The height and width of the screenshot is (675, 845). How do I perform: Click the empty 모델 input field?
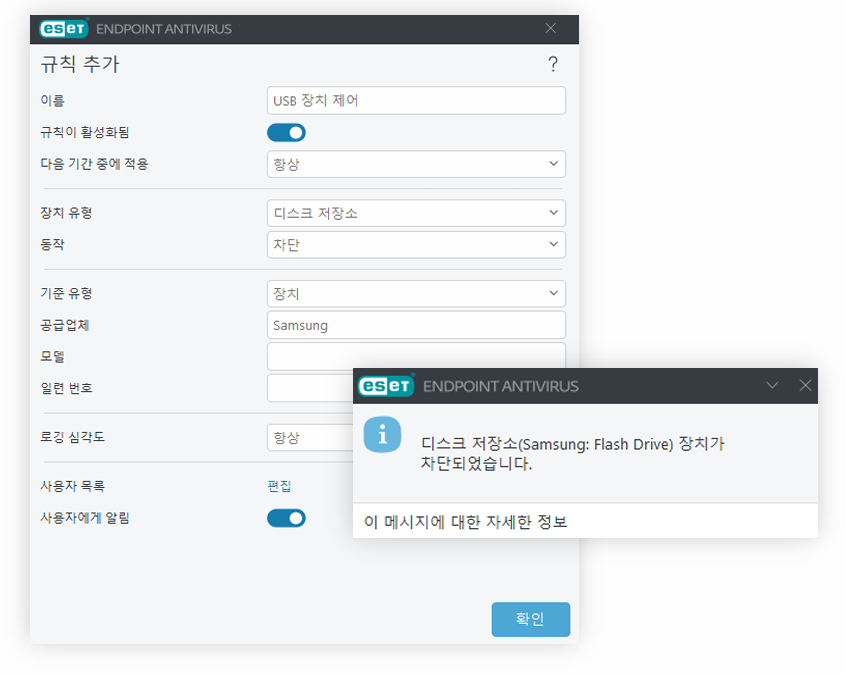pyautogui.click(x=416, y=356)
